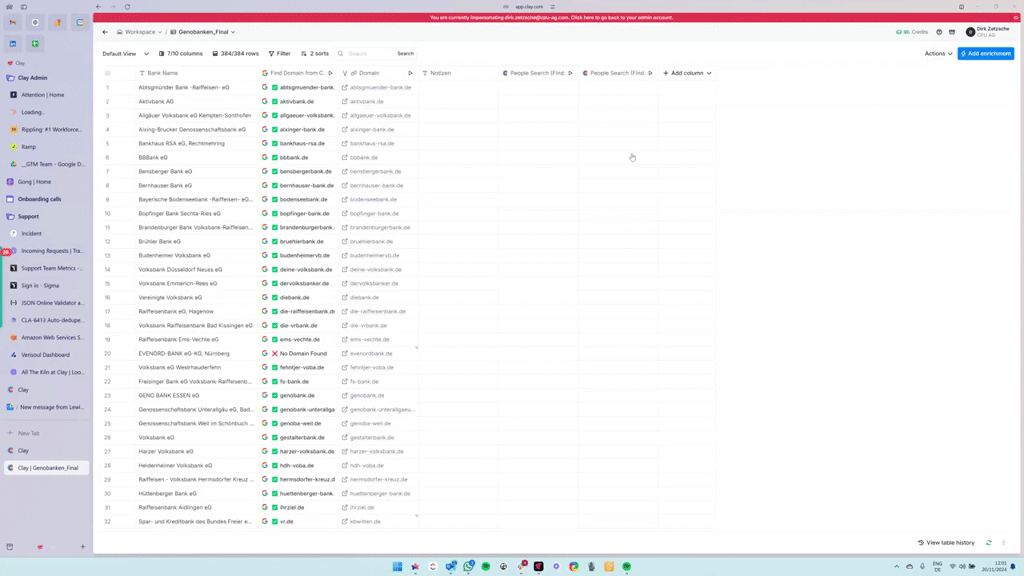Click the back arrow beside Workspace breadcrumb
Image resolution: width=1024 pixels, height=576 pixels.
pos(105,32)
